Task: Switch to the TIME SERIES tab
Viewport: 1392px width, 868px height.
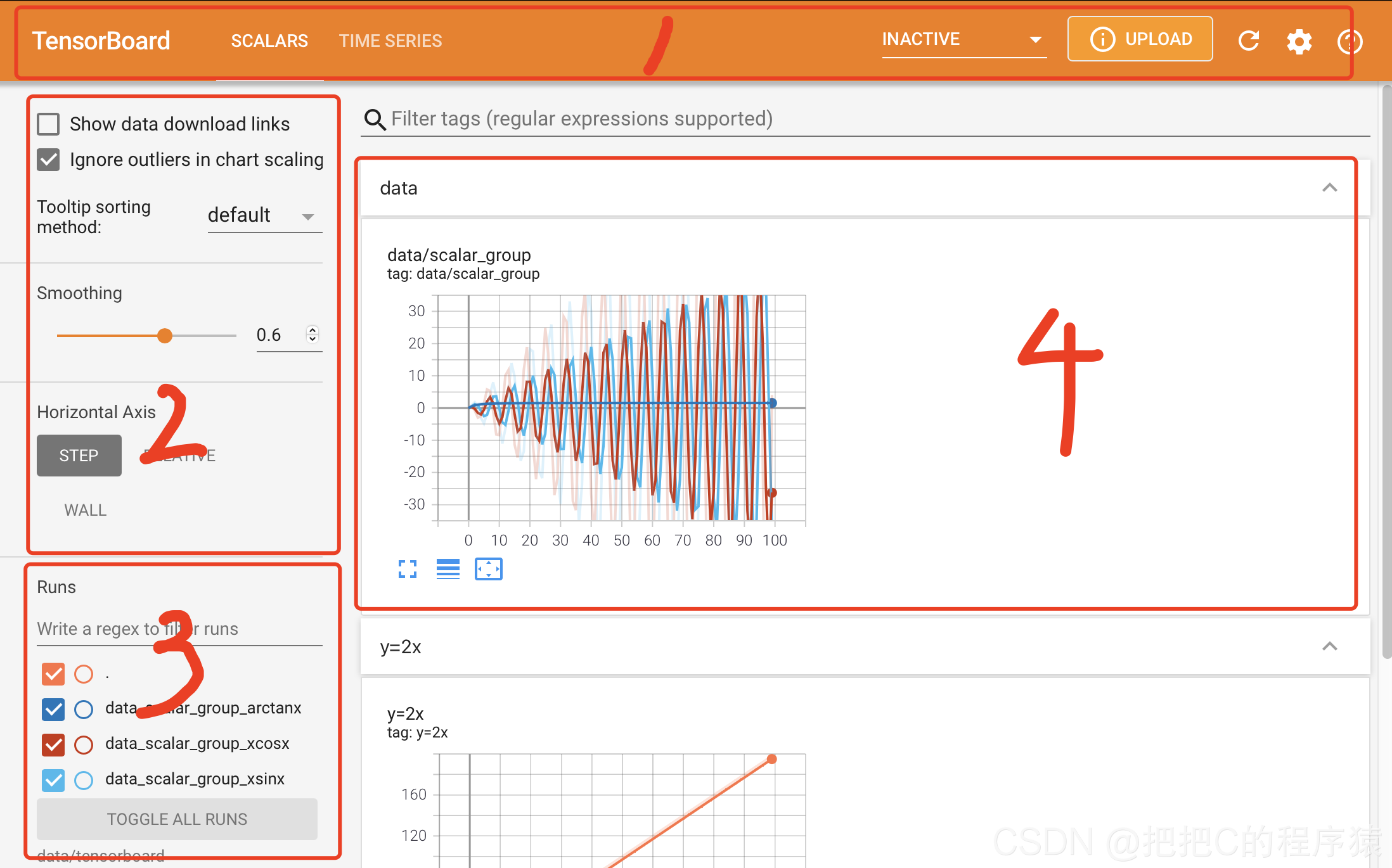Action: [x=389, y=40]
